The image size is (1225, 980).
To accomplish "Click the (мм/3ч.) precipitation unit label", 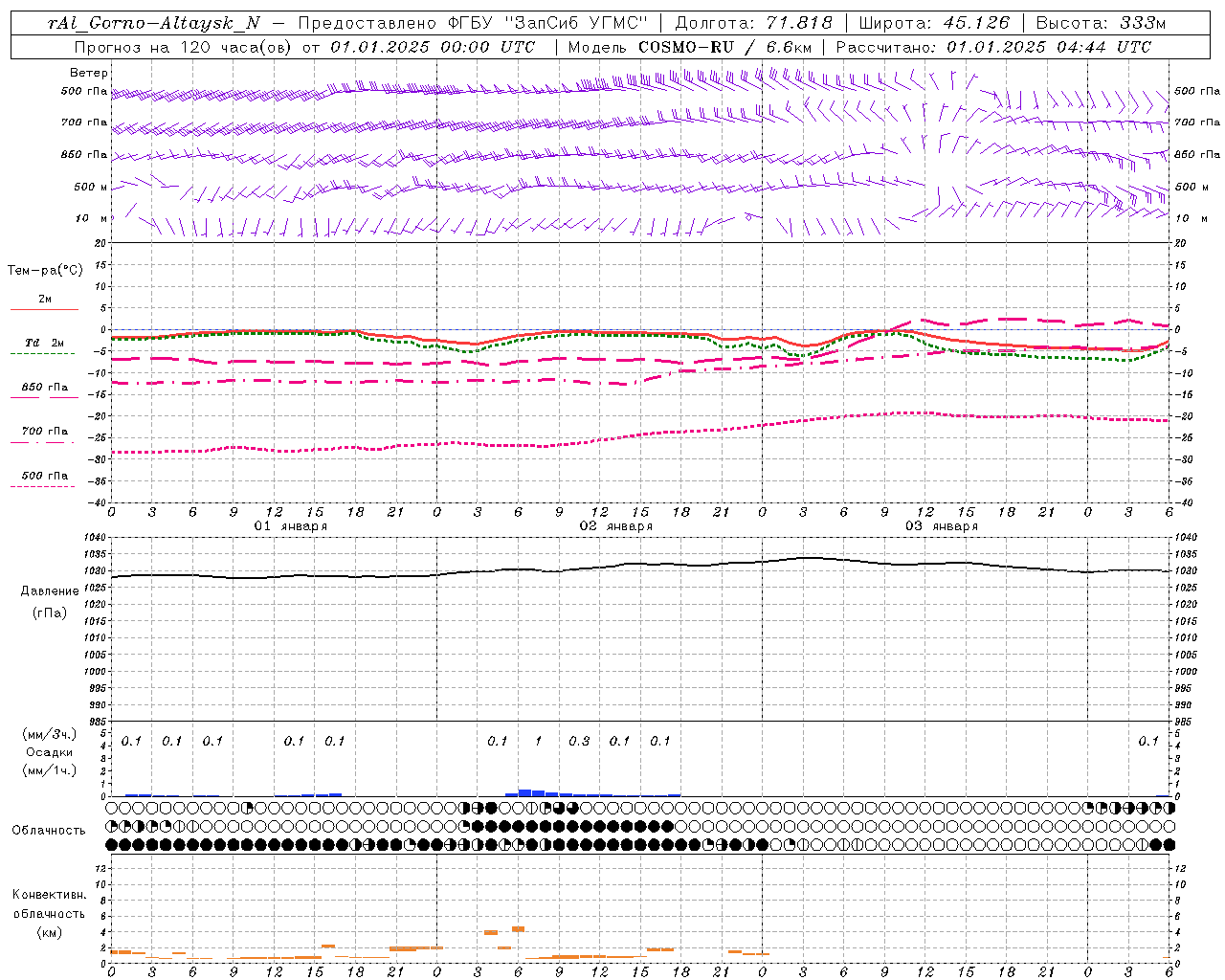I will [49, 734].
